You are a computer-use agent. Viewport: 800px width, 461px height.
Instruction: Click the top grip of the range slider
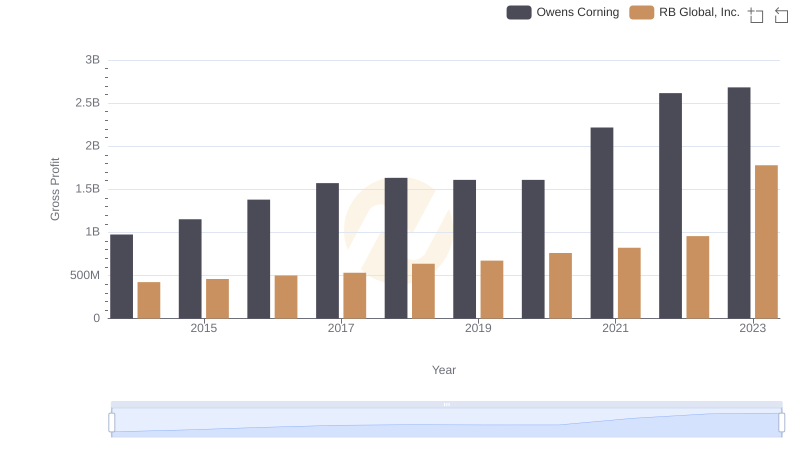447,405
